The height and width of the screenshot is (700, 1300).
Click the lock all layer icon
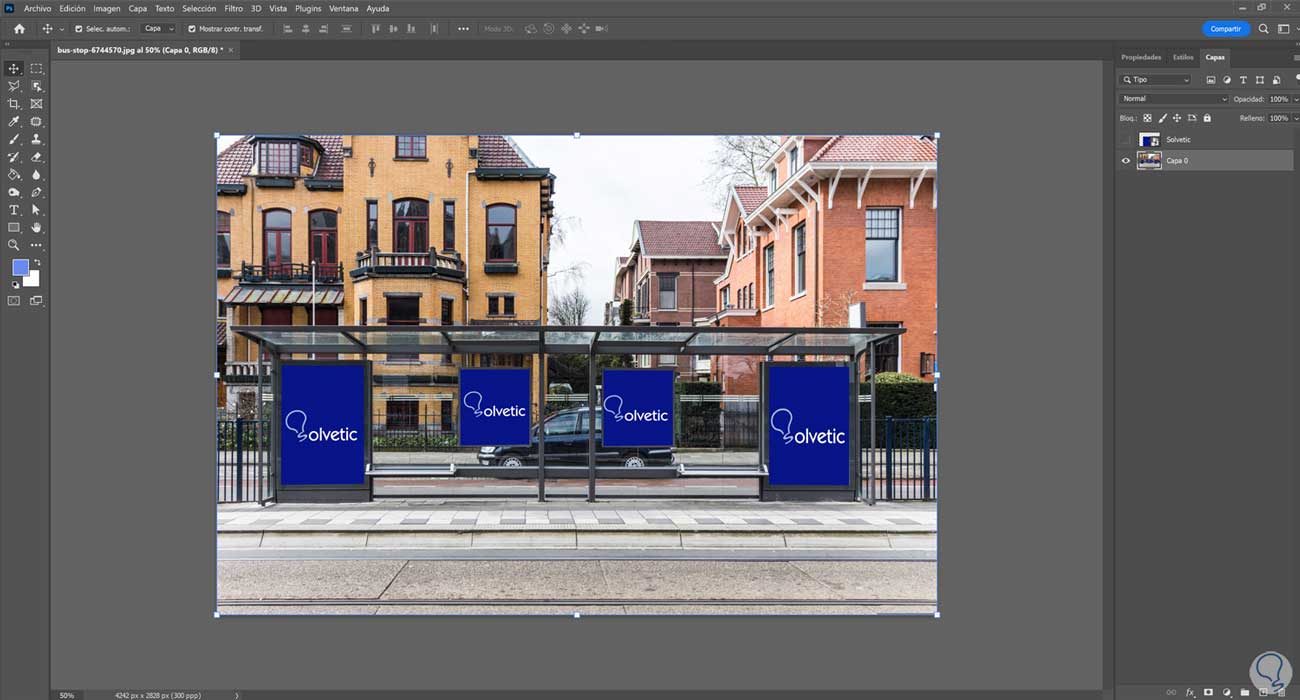[x=1207, y=118]
